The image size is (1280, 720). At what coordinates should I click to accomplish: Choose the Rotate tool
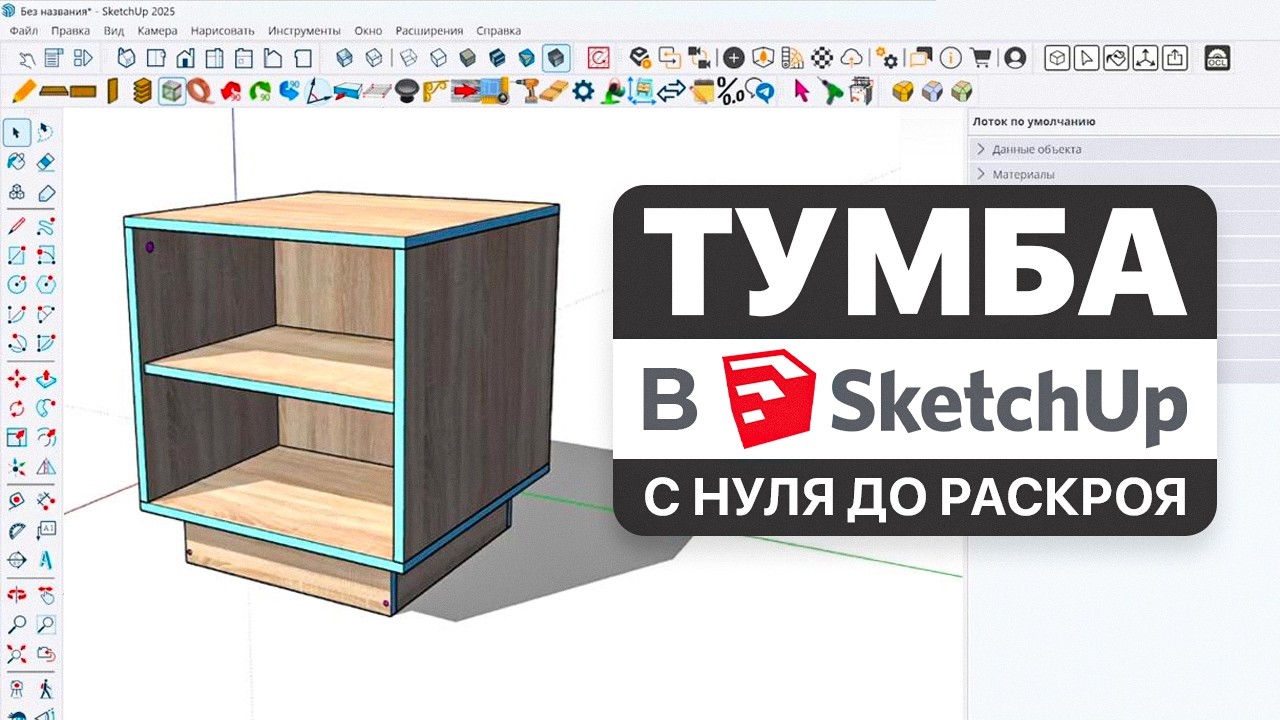click(17, 408)
